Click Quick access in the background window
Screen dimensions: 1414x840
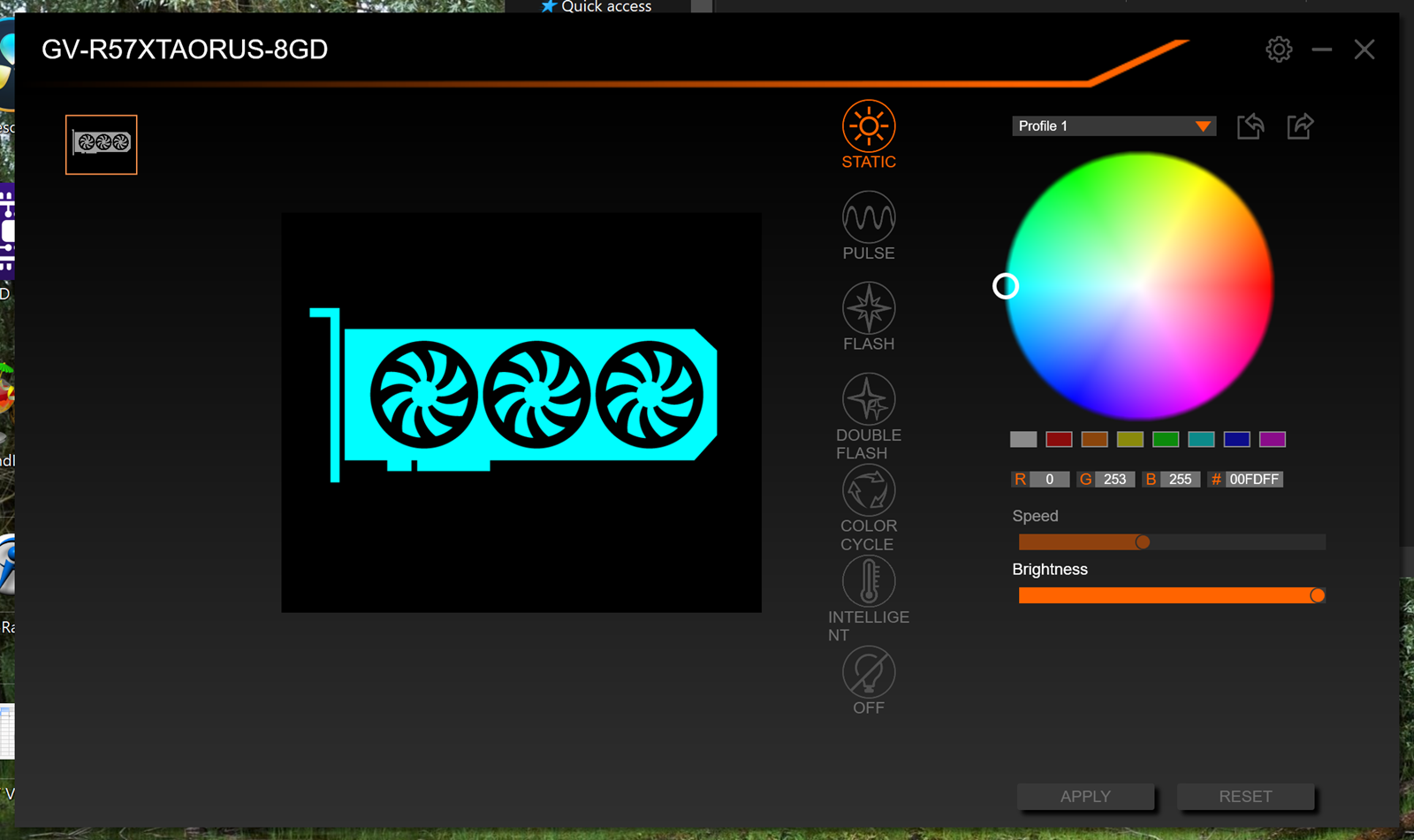[606, 6]
